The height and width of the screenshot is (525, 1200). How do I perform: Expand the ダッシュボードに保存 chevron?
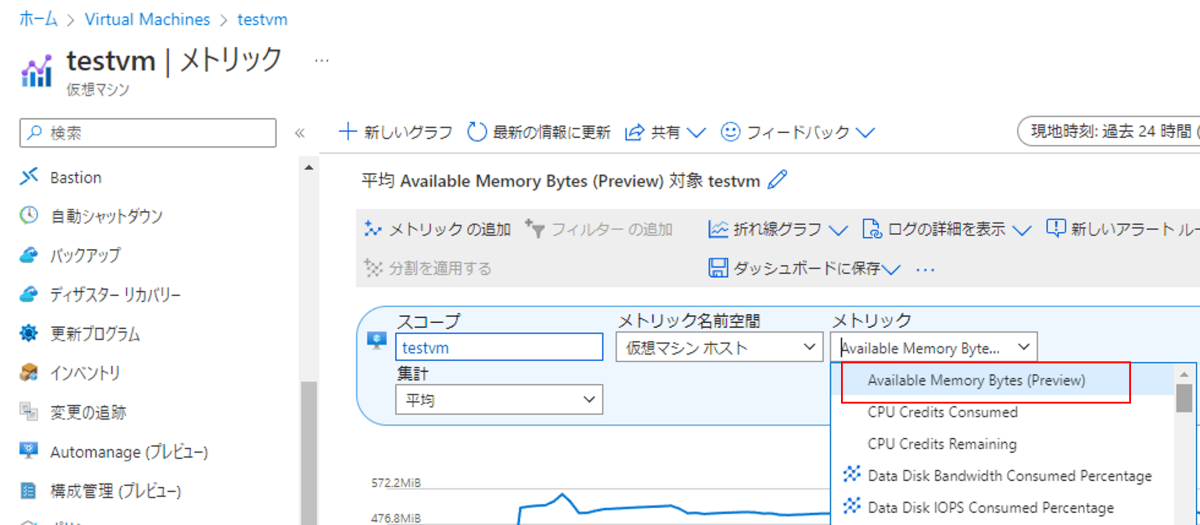tap(891, 269)
